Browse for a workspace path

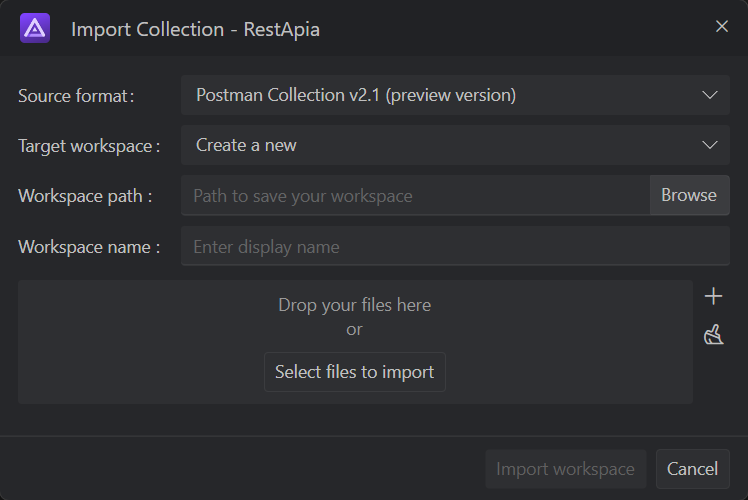(689, 195)
